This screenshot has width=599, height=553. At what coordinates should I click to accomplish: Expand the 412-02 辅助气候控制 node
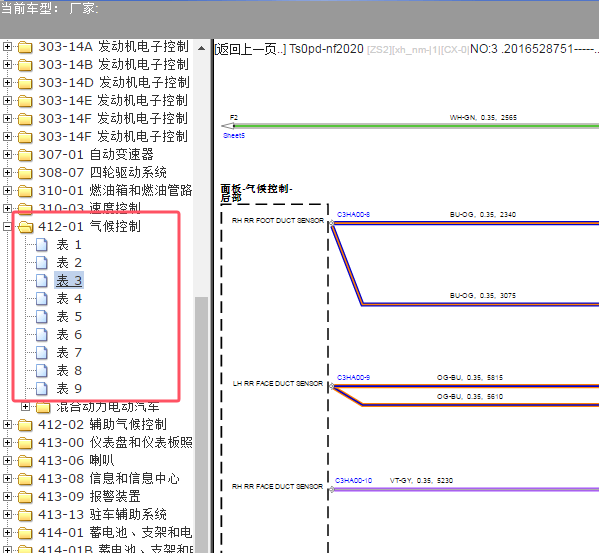[x=7, y=424]
